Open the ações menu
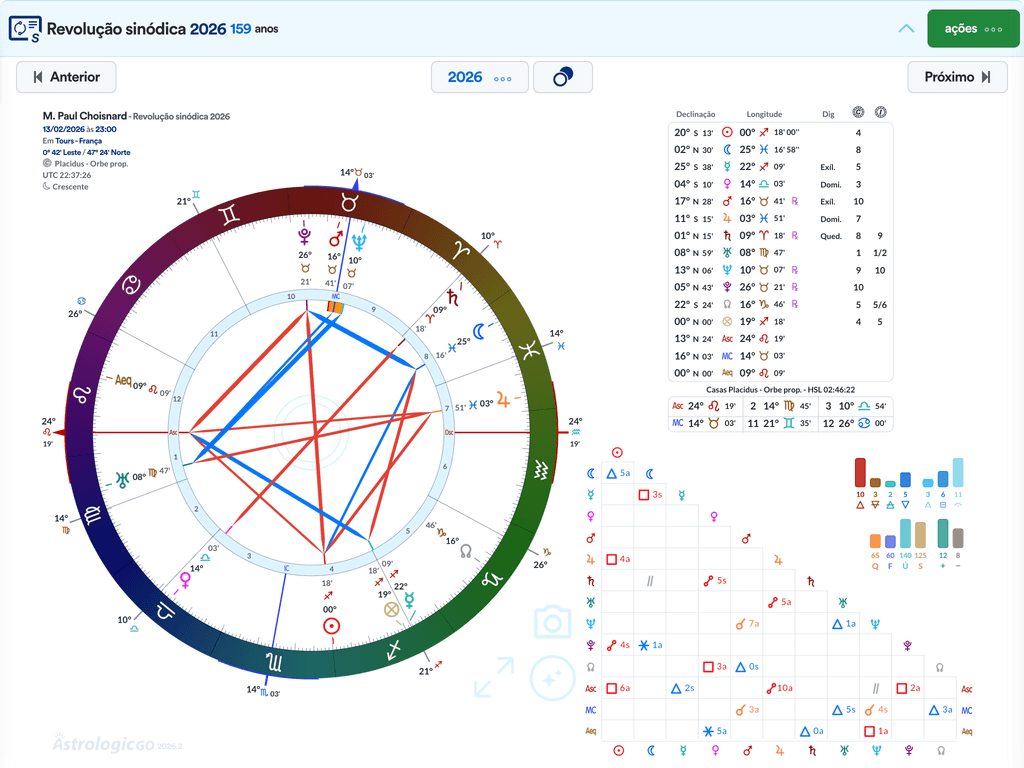Image resolution: width=1024 pixels, height=768 pixels. [972, 29]
